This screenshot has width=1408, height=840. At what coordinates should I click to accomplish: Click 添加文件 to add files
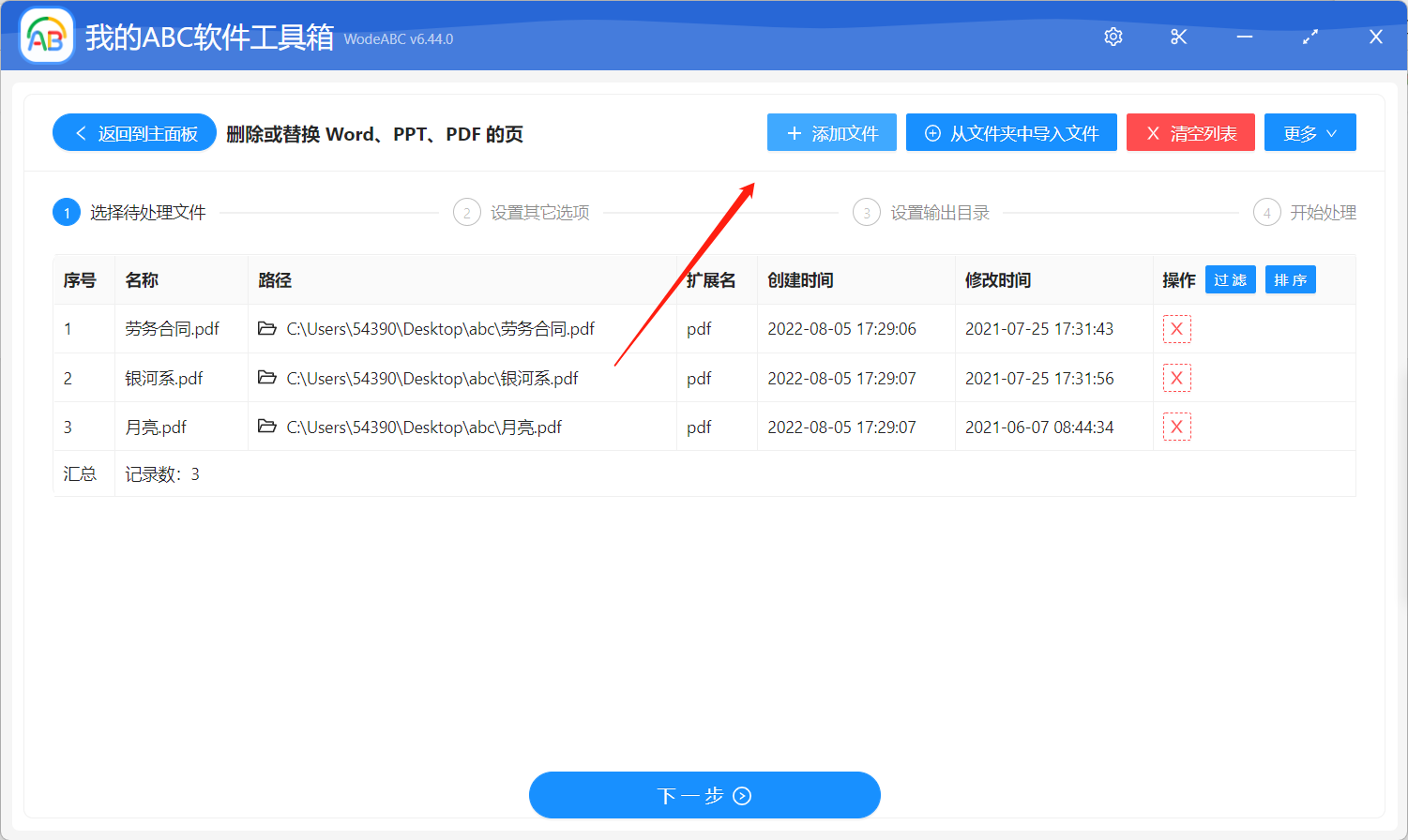click(831, 132)
